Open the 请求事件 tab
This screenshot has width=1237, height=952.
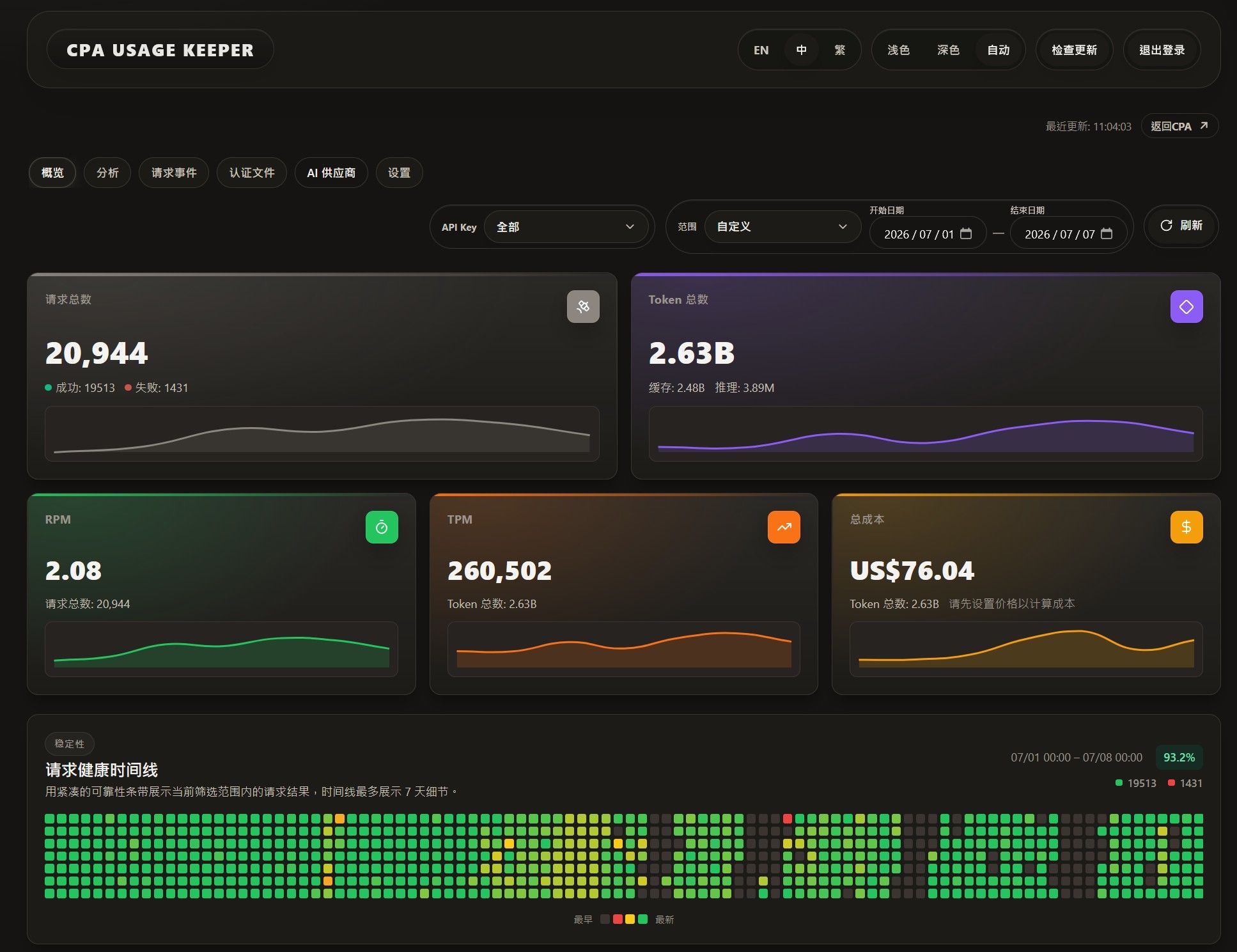click(x=174, y=173)
